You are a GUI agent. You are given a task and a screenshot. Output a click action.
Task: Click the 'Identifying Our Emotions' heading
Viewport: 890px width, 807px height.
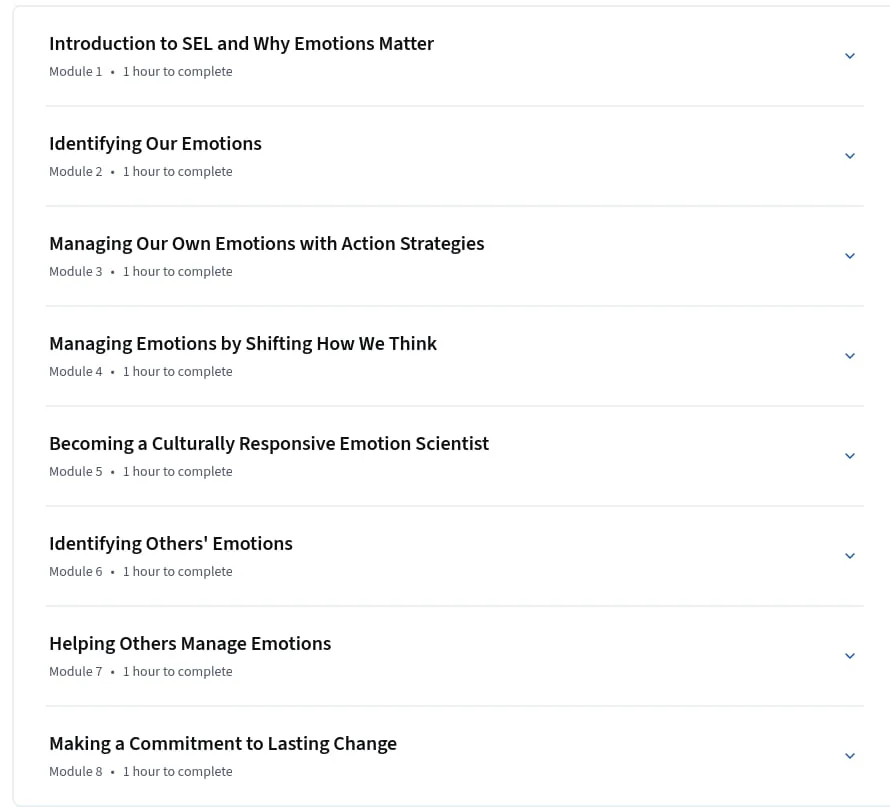click(x=155, y=144)
